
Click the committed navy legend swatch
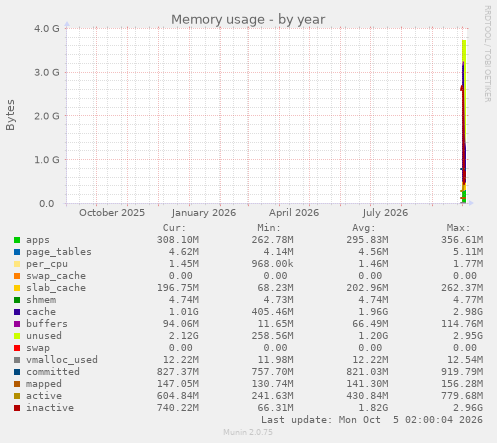click(17, 372)
